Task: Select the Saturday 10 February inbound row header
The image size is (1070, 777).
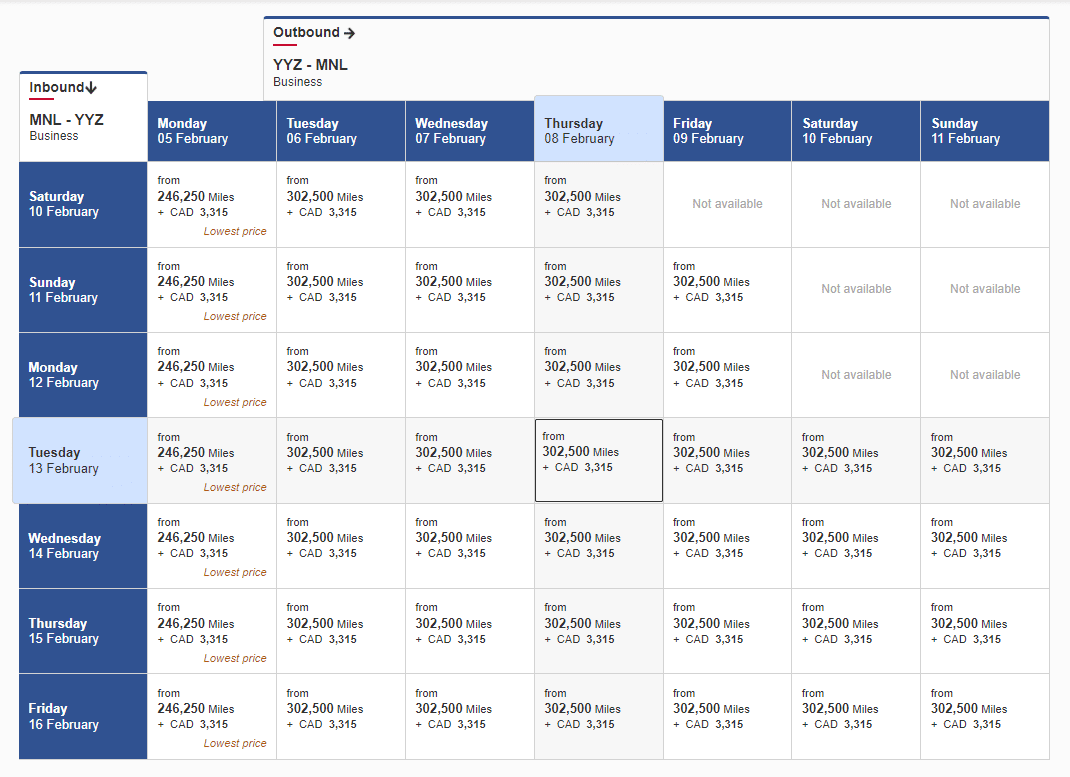Action: [x=82, y=204]
